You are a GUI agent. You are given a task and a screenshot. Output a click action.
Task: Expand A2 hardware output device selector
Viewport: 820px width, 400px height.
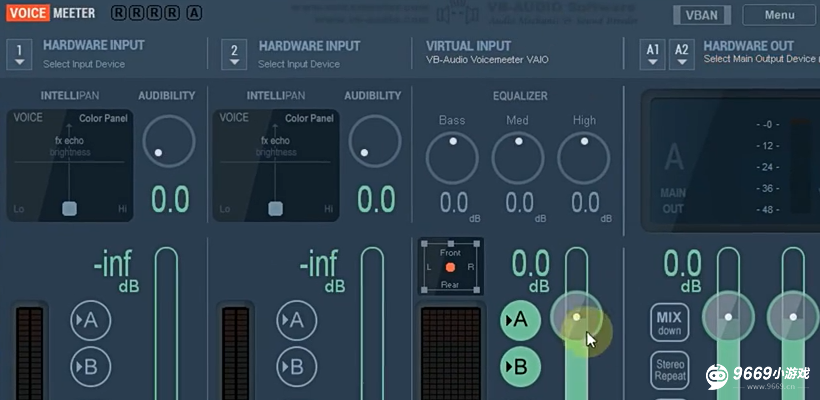682,54
